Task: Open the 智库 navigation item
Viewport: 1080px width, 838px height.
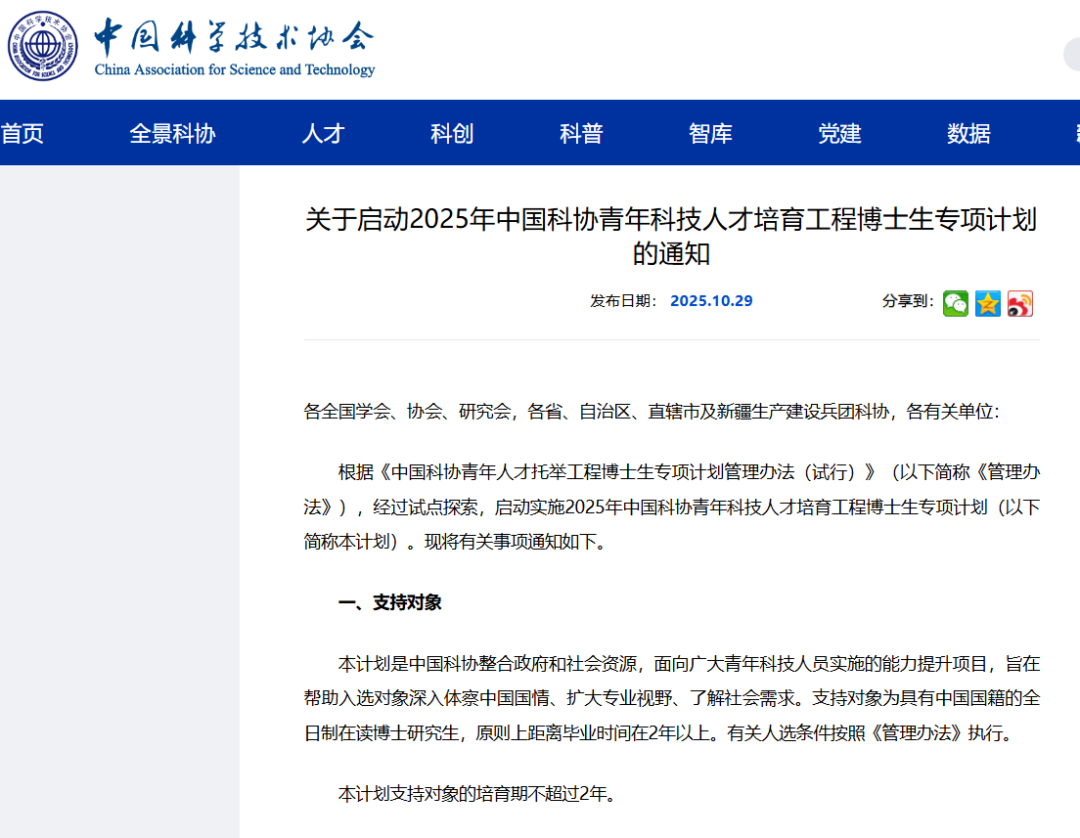Action: 710,133
